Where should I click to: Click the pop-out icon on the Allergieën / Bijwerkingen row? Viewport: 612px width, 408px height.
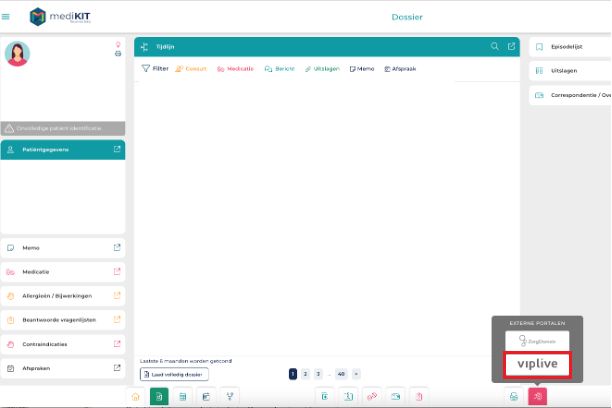(117, 296)
